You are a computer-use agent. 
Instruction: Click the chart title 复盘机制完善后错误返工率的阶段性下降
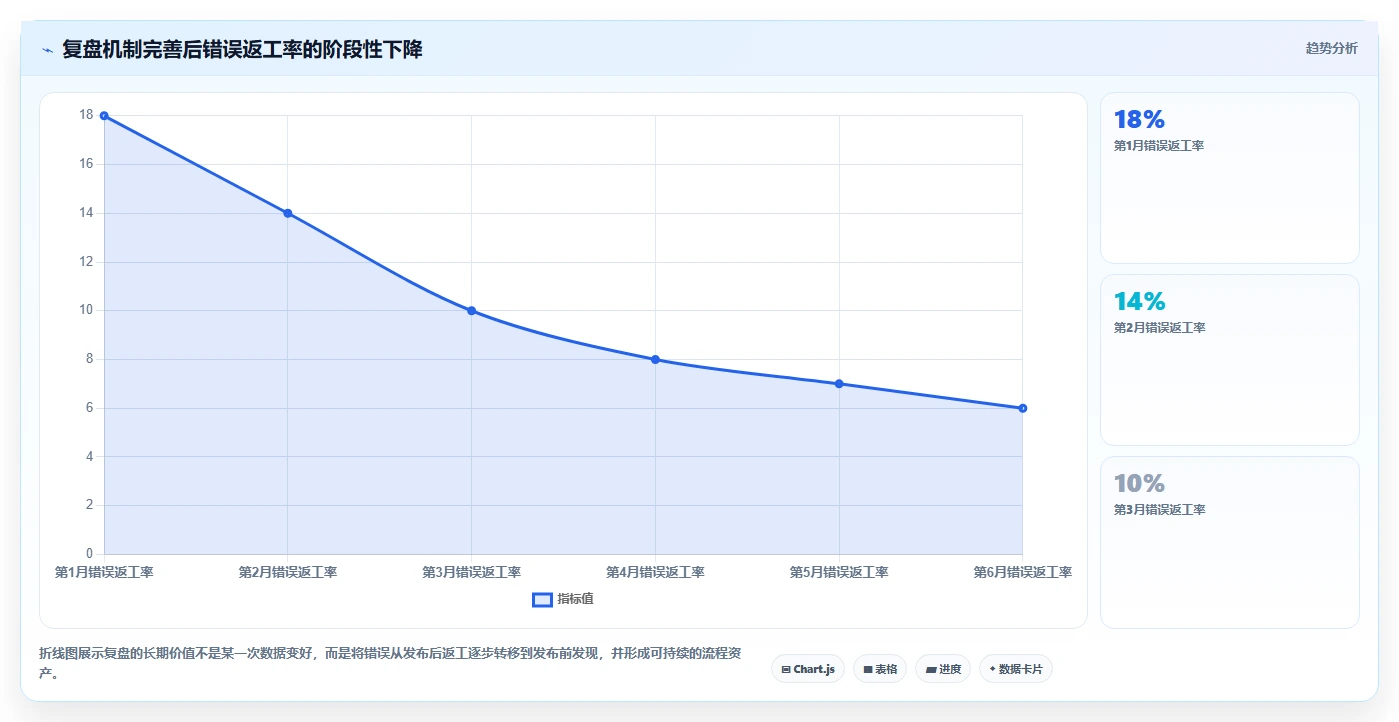point(242,49)
